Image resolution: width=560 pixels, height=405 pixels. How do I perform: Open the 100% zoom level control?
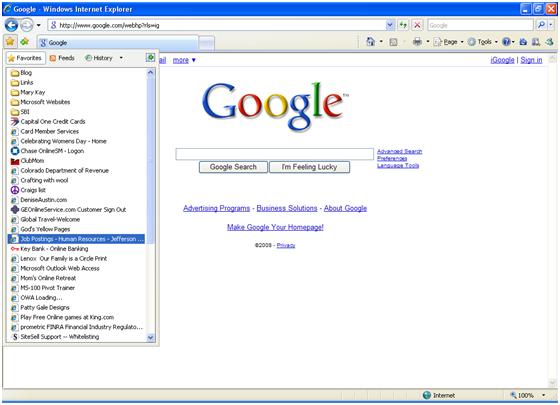coord(528,395)
